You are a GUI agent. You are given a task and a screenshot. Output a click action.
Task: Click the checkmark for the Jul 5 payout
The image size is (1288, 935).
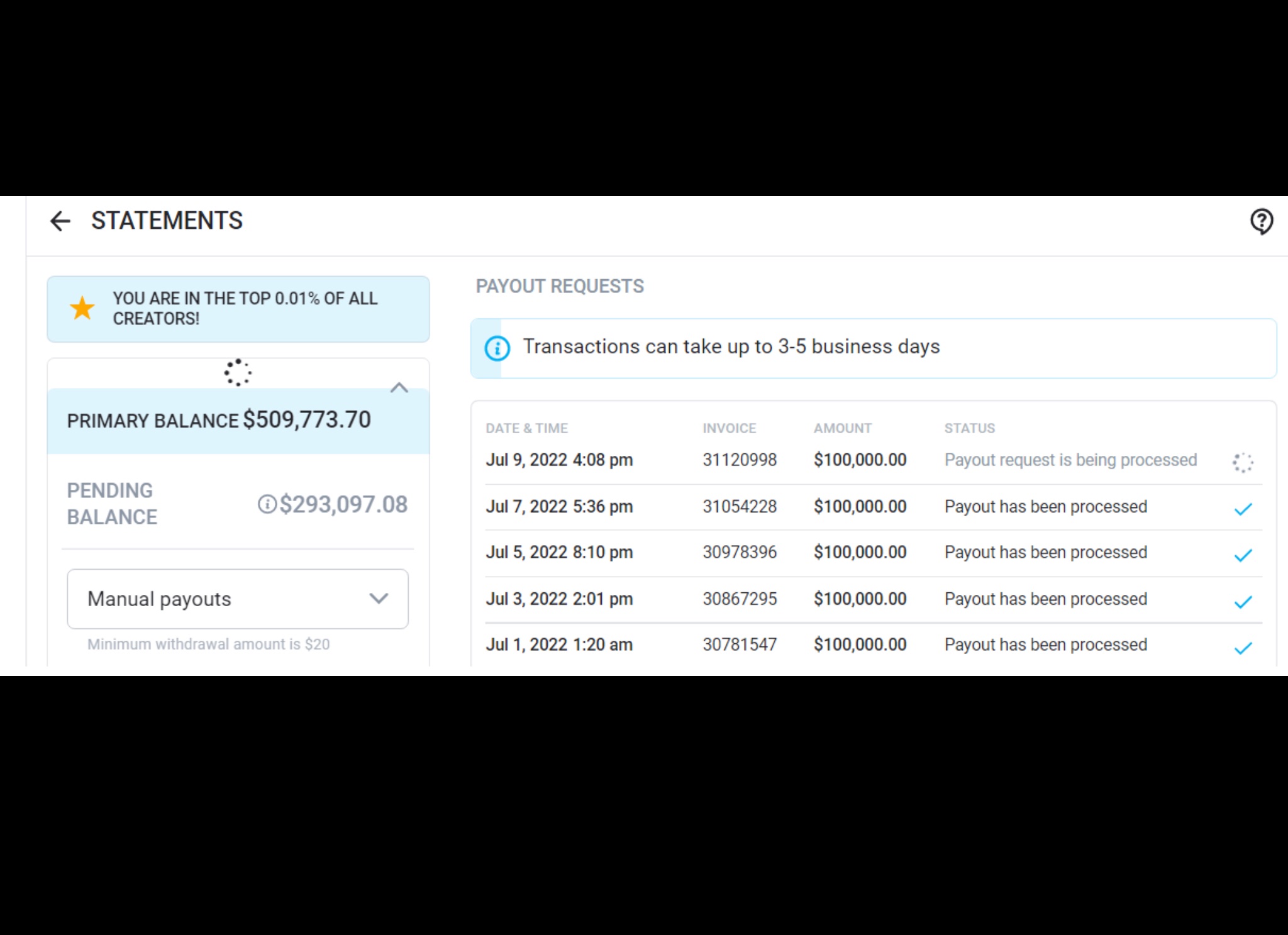tap(1243, 555)
